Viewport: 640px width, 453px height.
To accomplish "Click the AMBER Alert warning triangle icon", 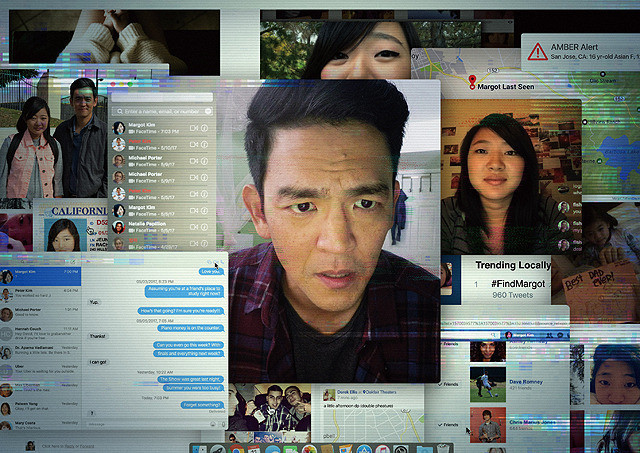I will click(x=539, y=50).
